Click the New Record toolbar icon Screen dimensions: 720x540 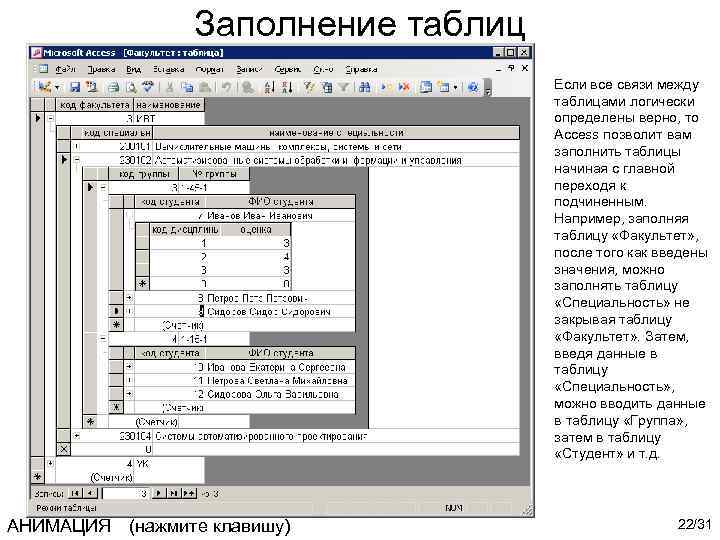pyautogui.click(x=386, y=87)
